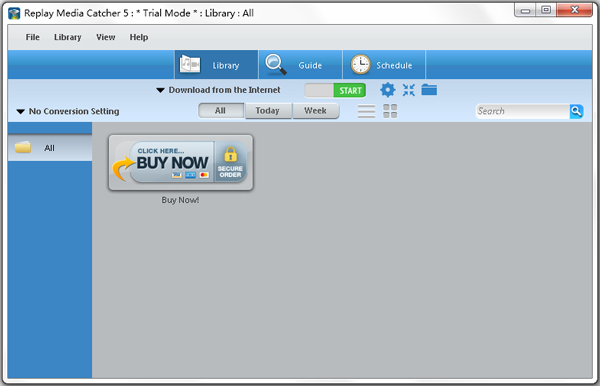Open the settings gear icon
The width and height of the screenshot is (600, 386).
pos(387,90)
